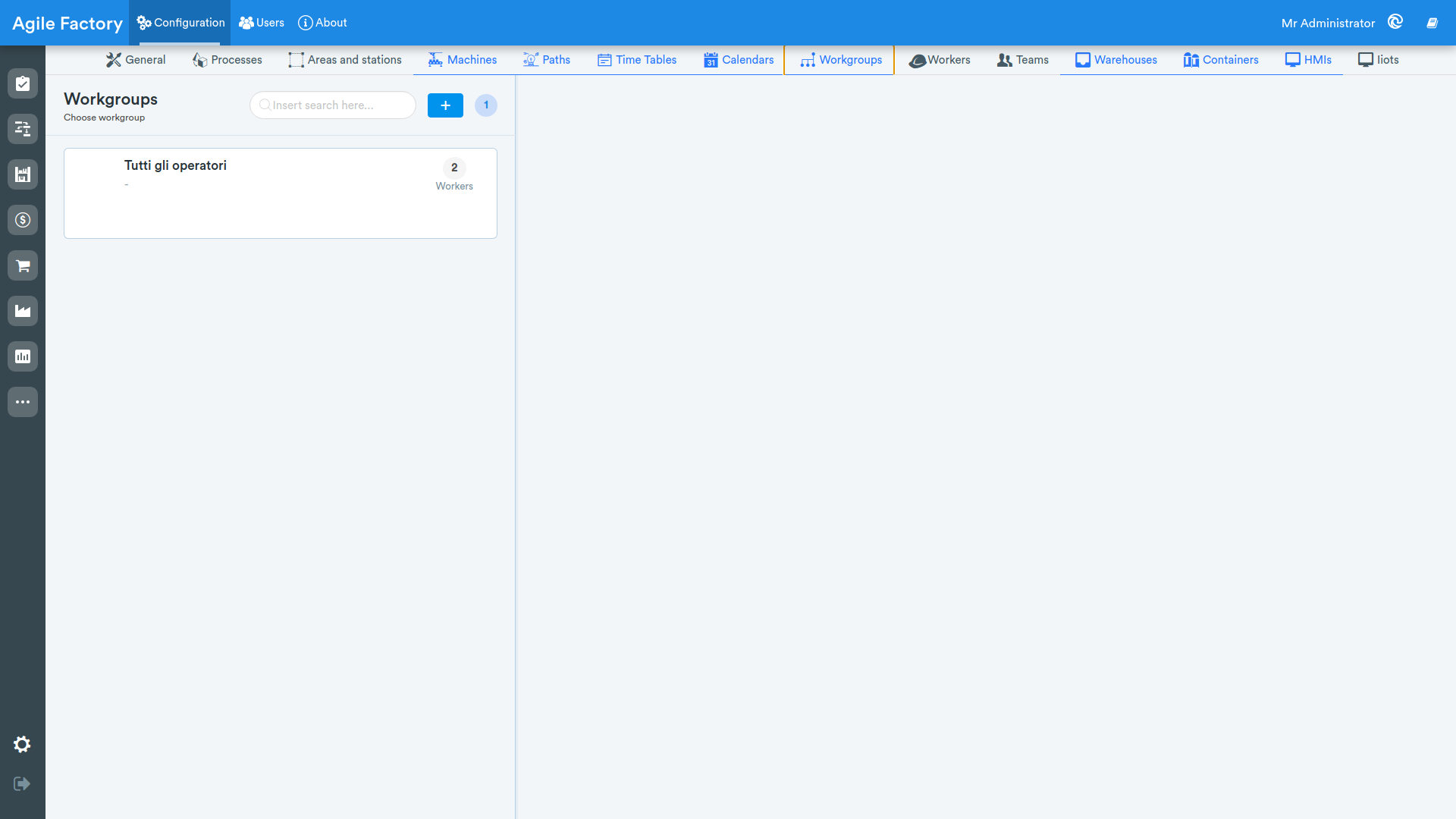Select the Workgroups tab
Image resolution: width=1456 pixels, height=819 pixels.
[839, 60]
